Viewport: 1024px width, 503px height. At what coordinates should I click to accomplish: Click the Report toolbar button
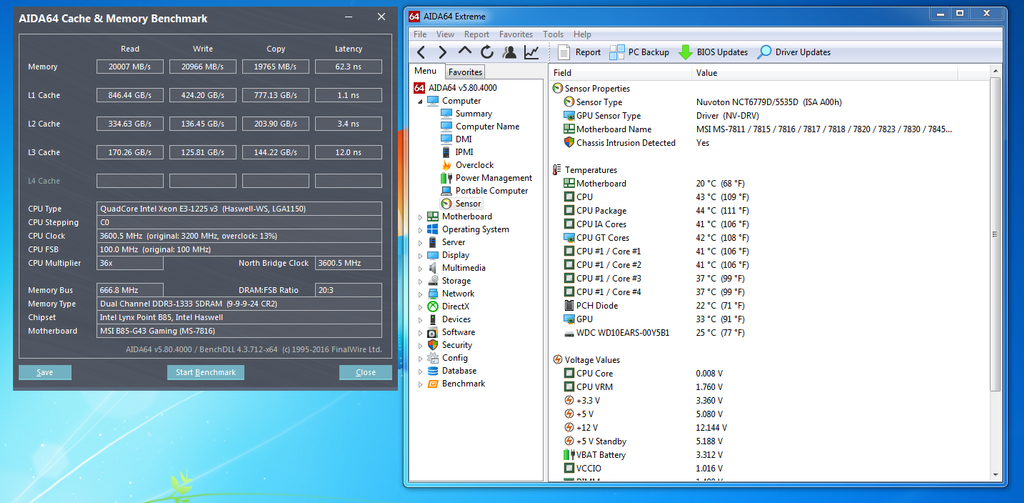579,52
